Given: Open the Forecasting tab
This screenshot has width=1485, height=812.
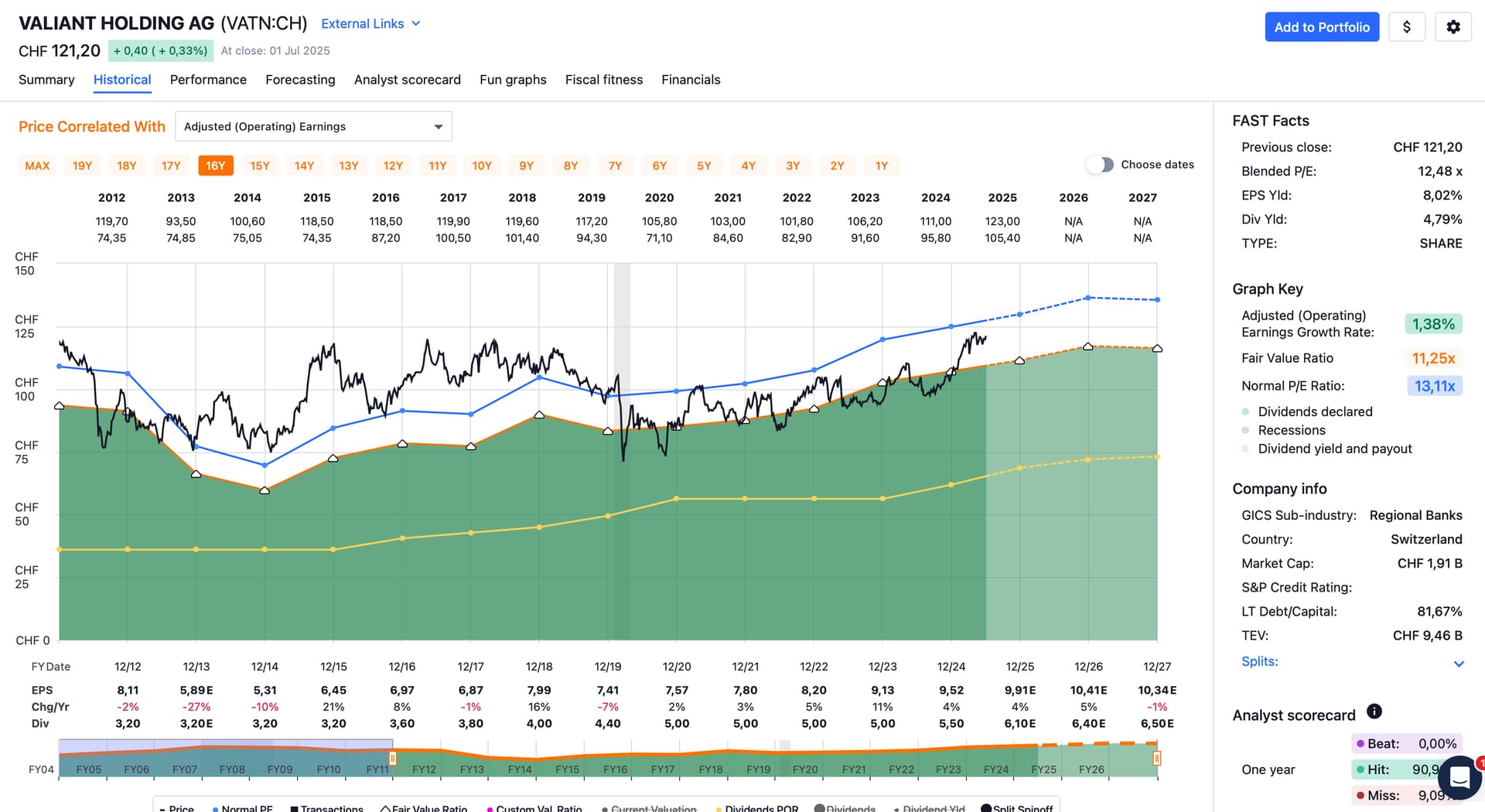Looking at the screenshot, I should click(300, 80).
